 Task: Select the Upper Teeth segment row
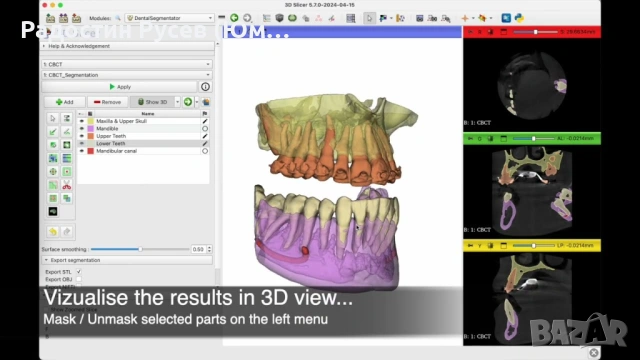pyautogui.click(x=143, y=136)
